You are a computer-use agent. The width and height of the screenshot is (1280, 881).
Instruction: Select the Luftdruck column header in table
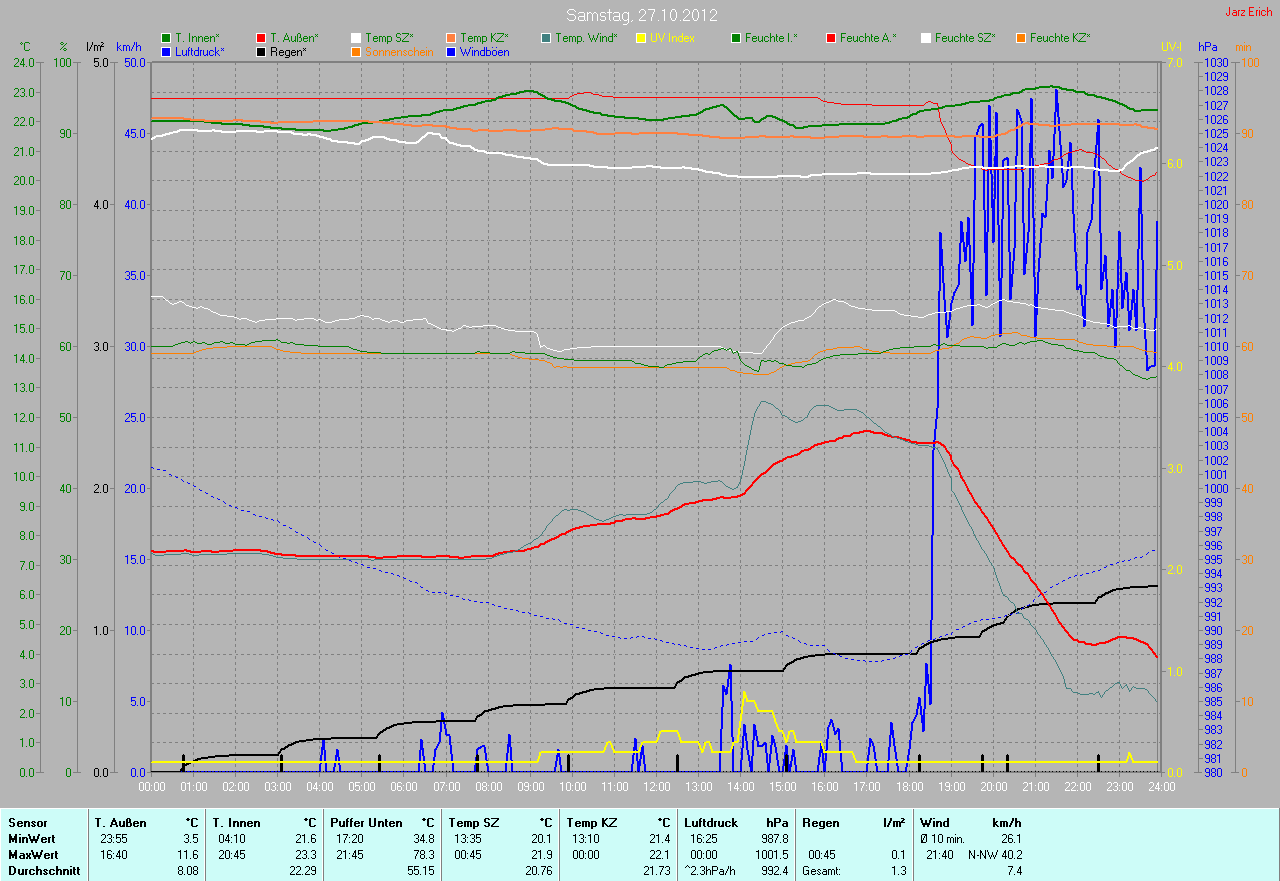click(710, 822)
